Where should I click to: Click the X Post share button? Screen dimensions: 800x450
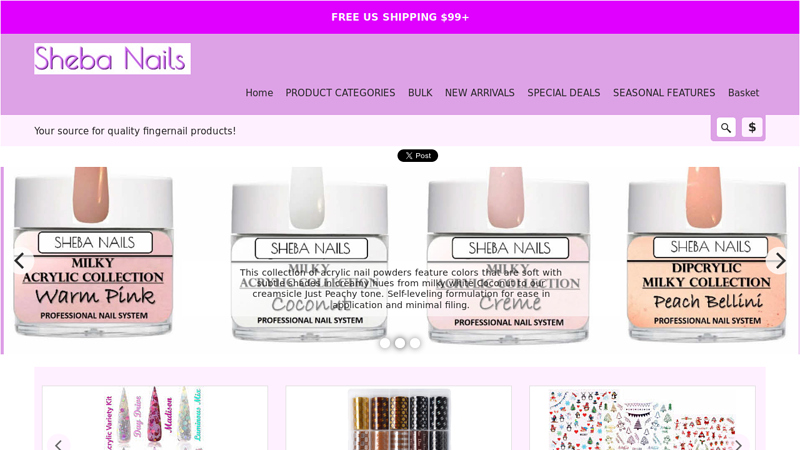click(417, 156)
